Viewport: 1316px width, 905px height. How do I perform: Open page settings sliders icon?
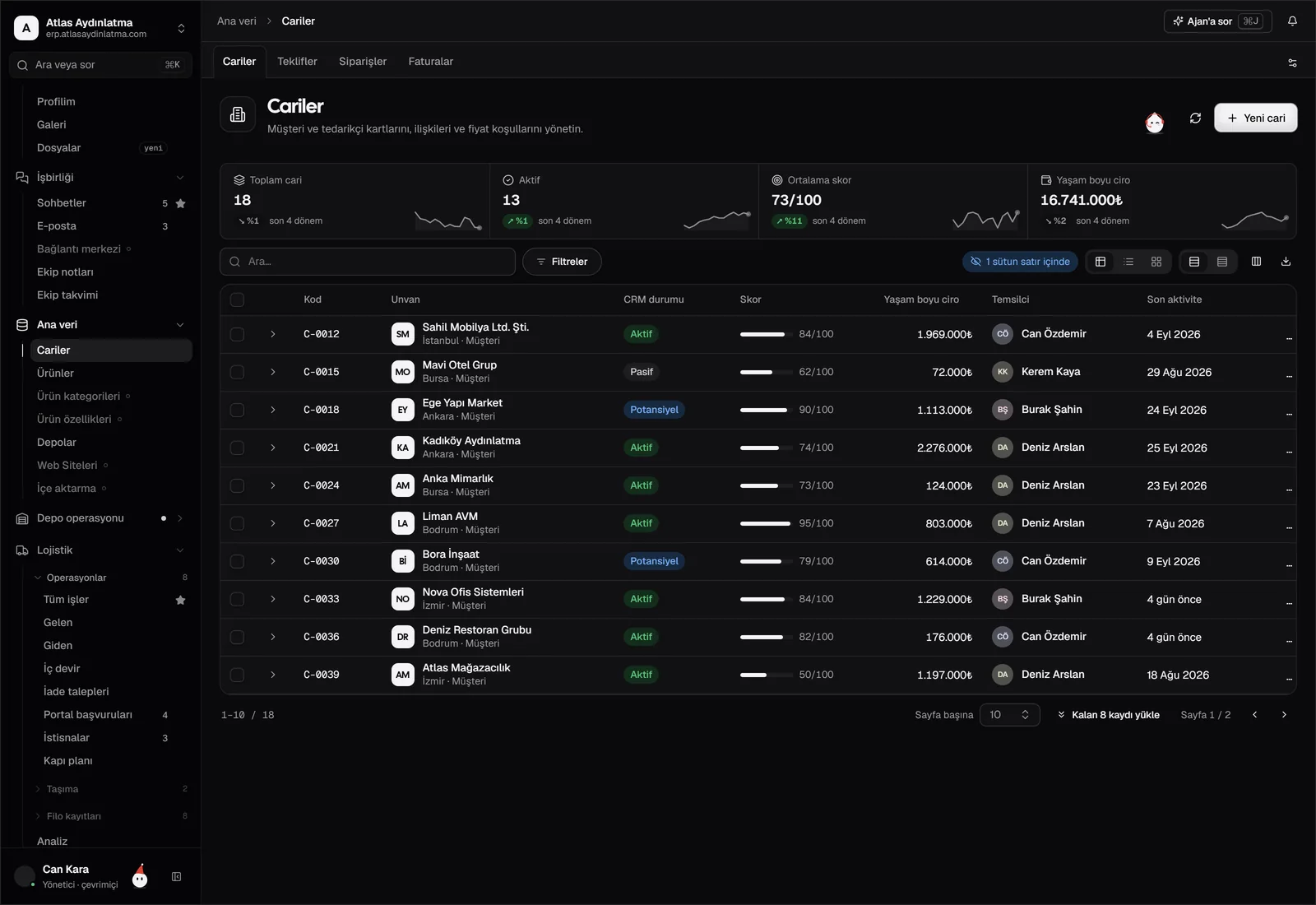[x=1292, y=63]
